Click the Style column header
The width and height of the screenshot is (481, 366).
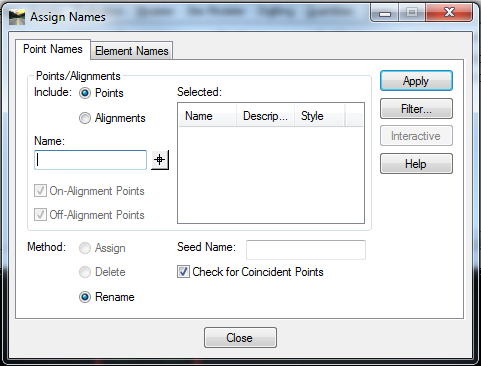pyautogui.click(x=319, y=116)
